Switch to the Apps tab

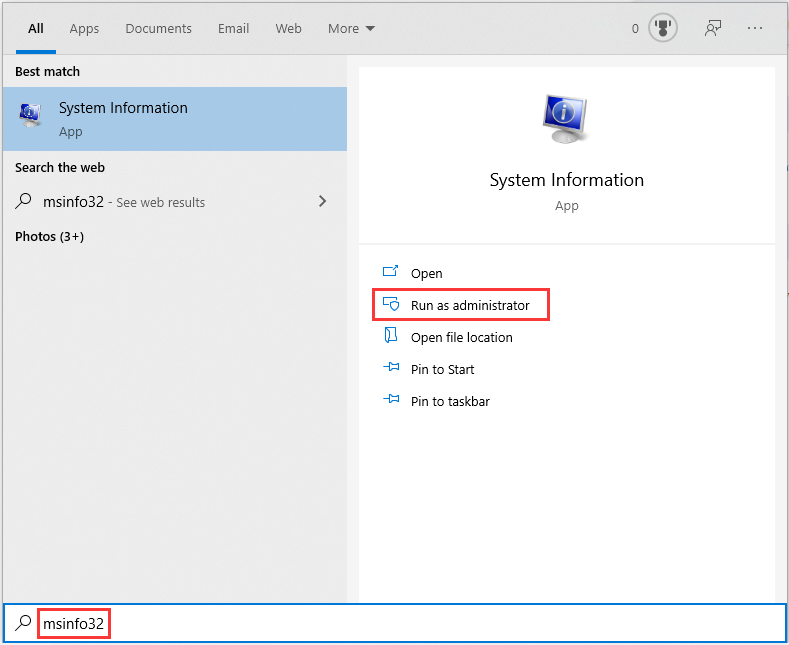point(84,28)
